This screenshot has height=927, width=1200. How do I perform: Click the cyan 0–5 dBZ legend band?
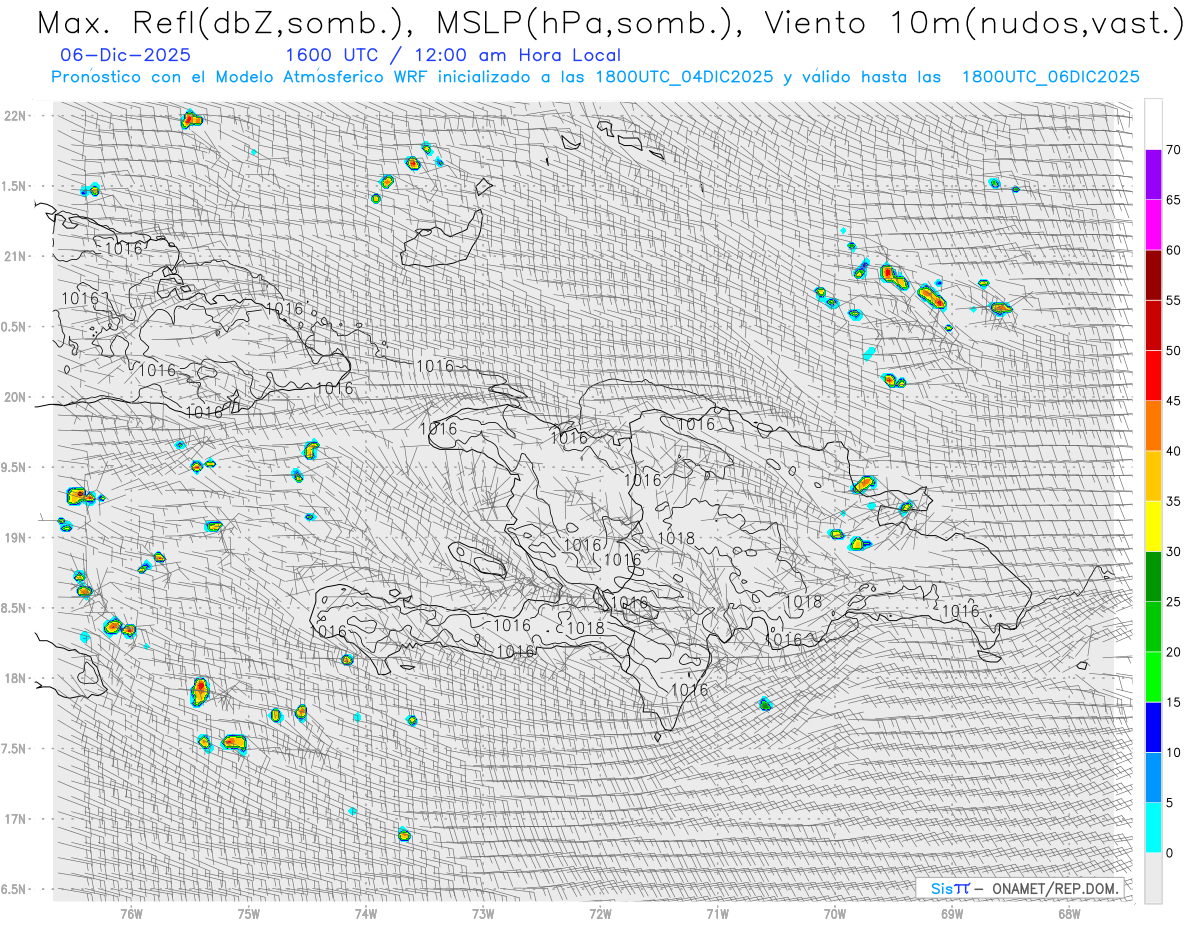(x=1153, y=827)
